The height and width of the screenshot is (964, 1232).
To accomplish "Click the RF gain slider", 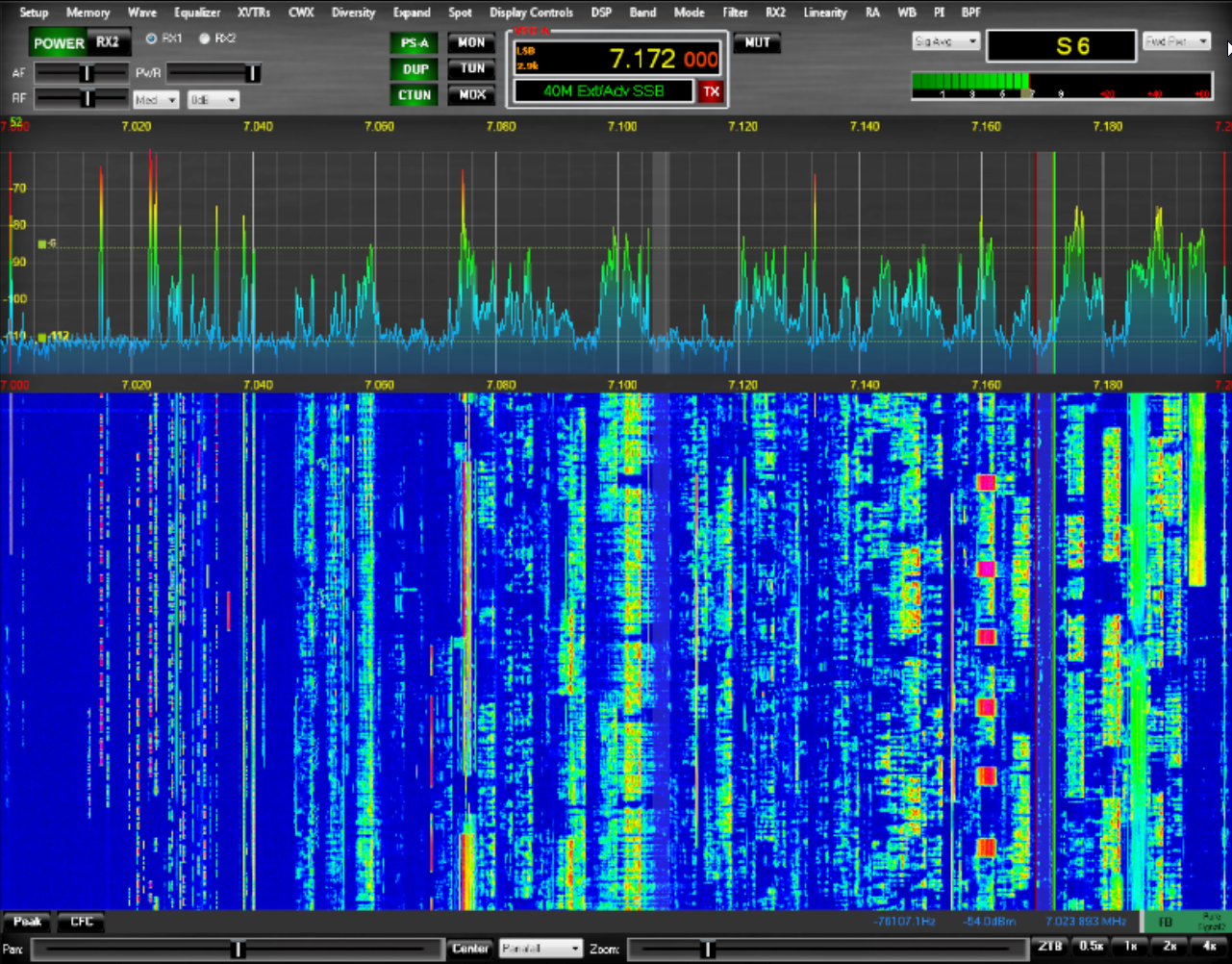I will point(82,98).
